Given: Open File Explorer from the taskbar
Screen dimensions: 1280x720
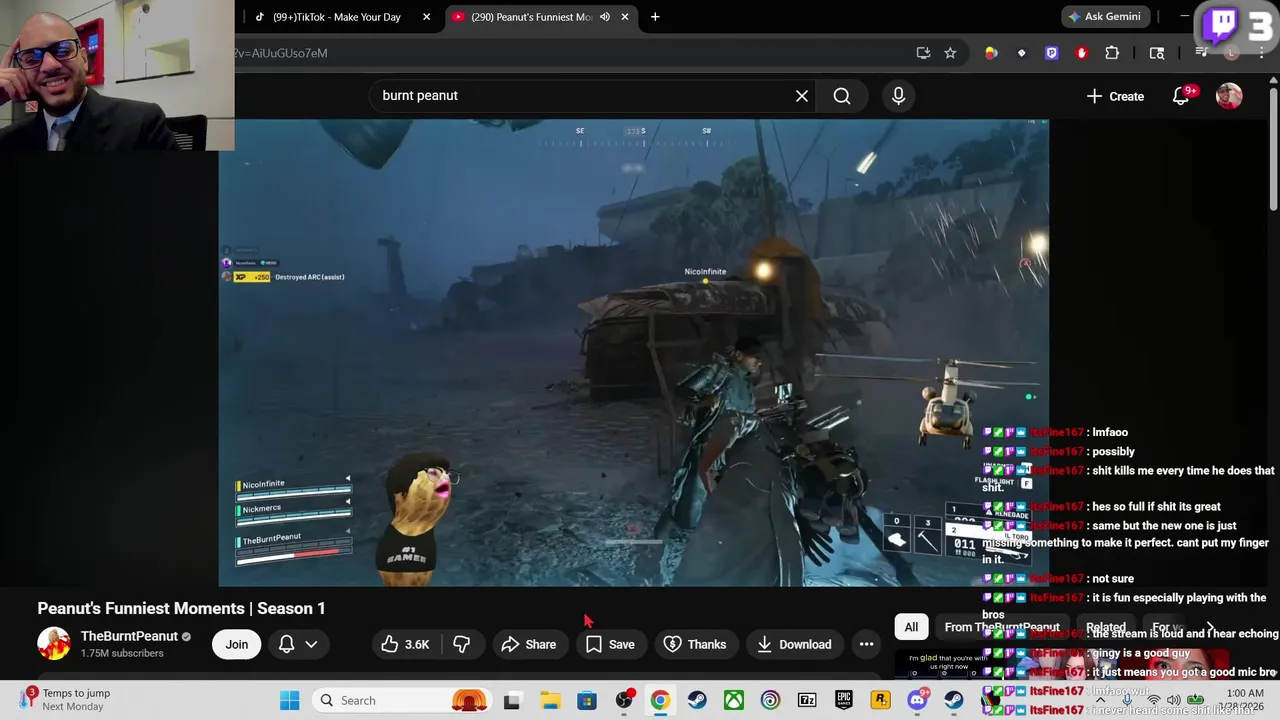Looking at the screenshot, I should 550,701.
